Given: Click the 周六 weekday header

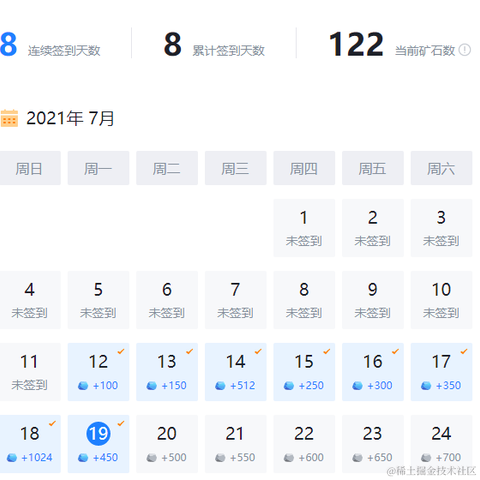Looking at the screenshot, I should 441,168.
